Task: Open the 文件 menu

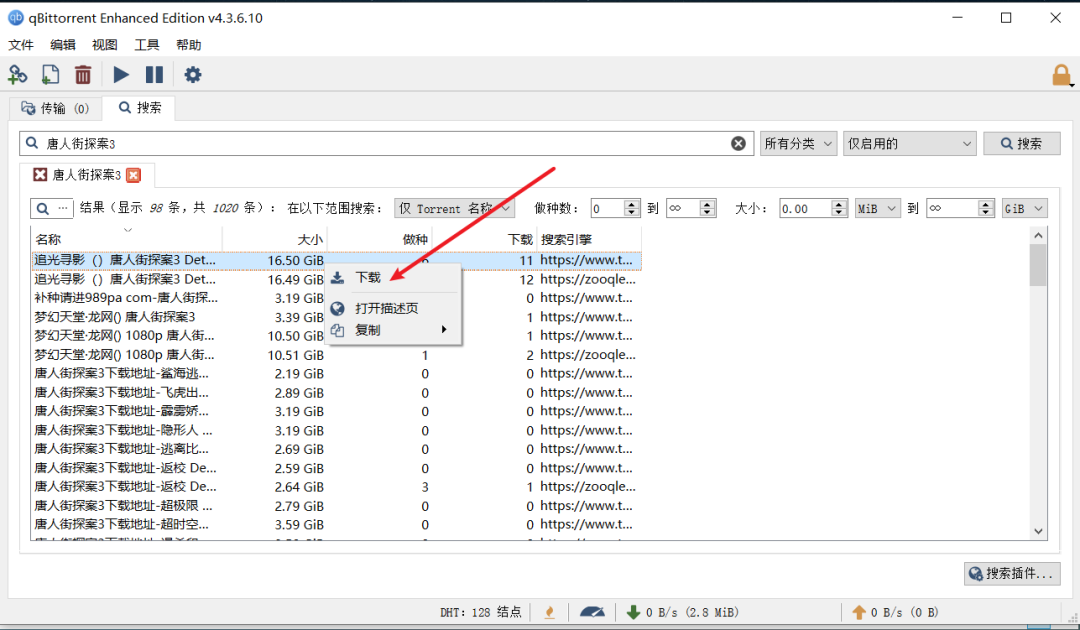Action: click(21, 45)
